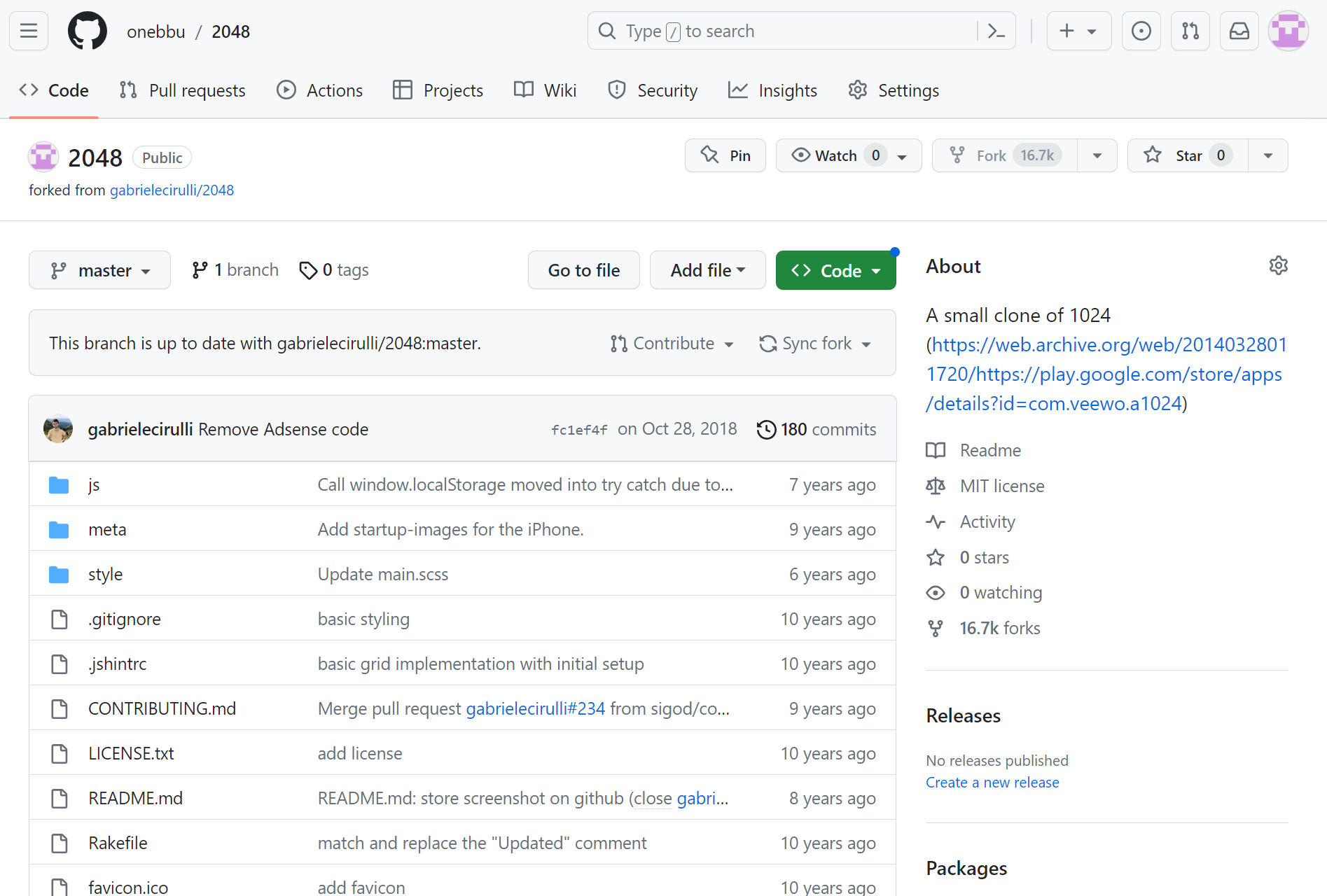The image size is (1327, 896).
Task: Open the 180 commits history link
Action: 817,429
